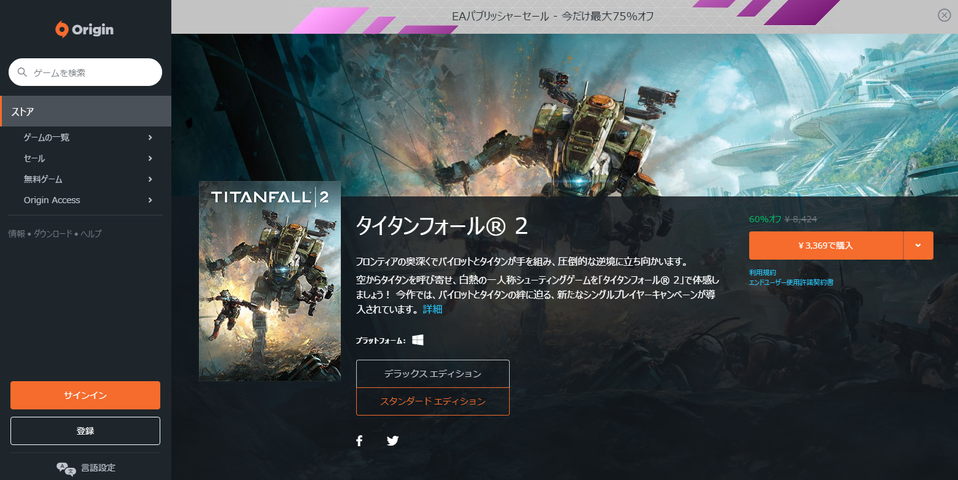Open the ゲームの一覧 menu item
This screenshot has width=958, height=480.
pos(46,137)
